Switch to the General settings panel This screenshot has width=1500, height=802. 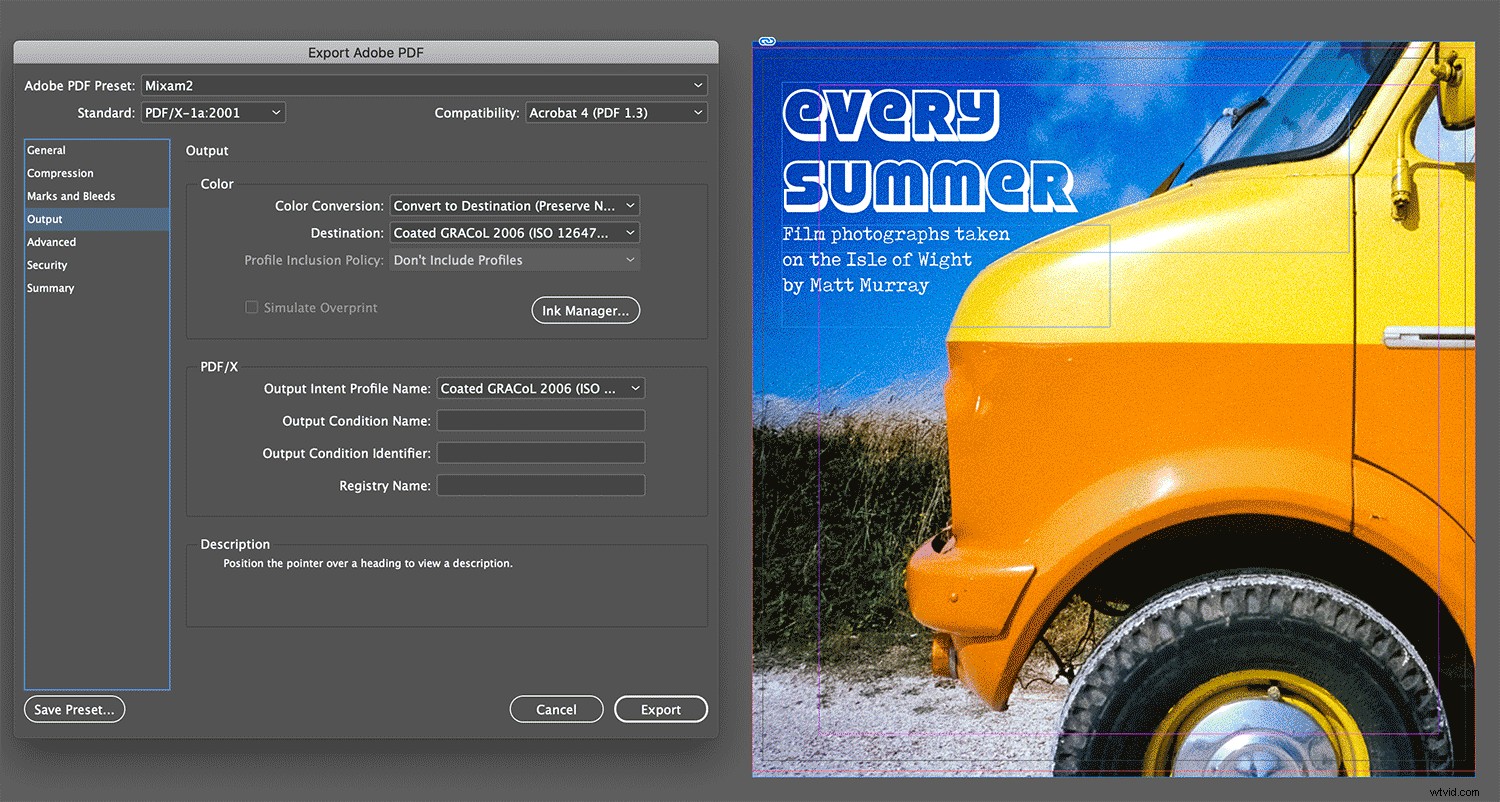[46, 150]
